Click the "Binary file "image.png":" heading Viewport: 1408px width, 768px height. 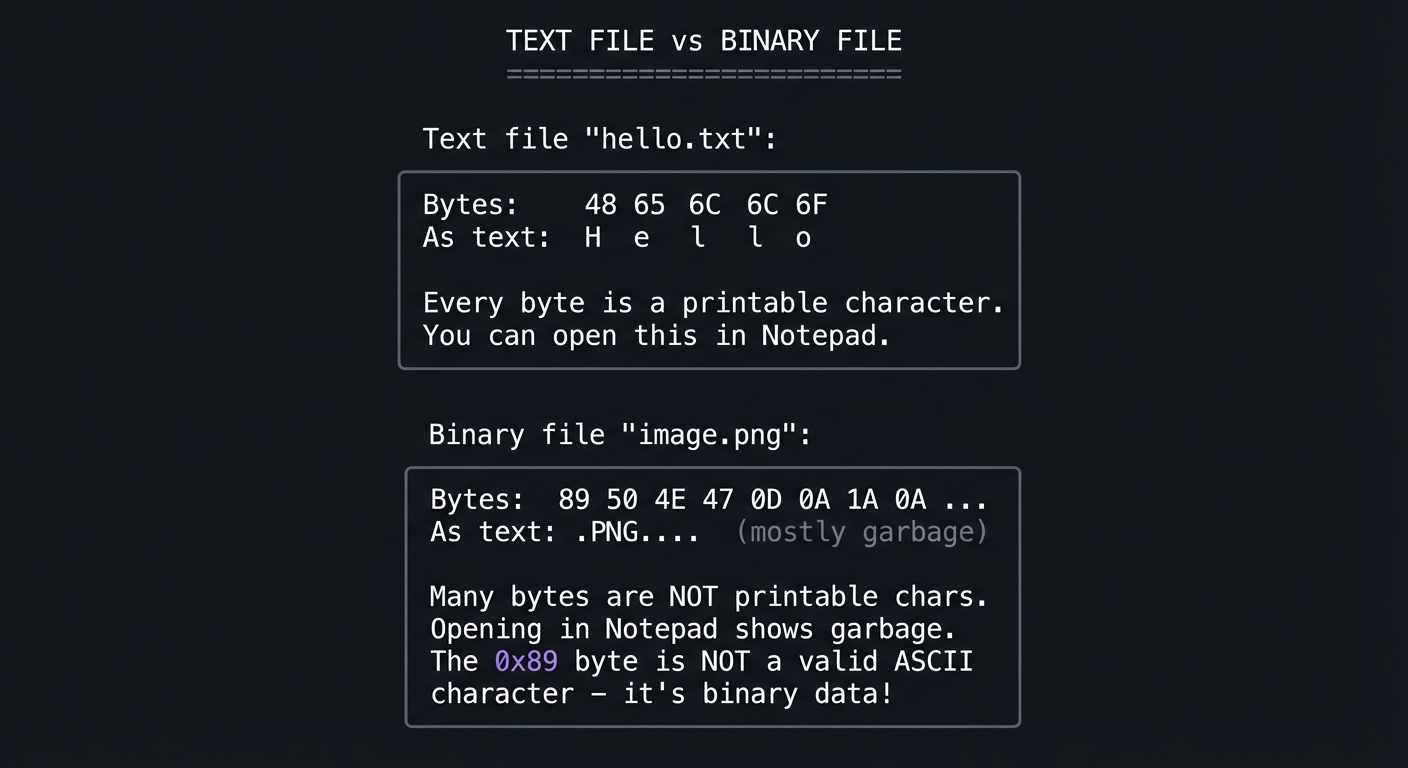point(619,435)
